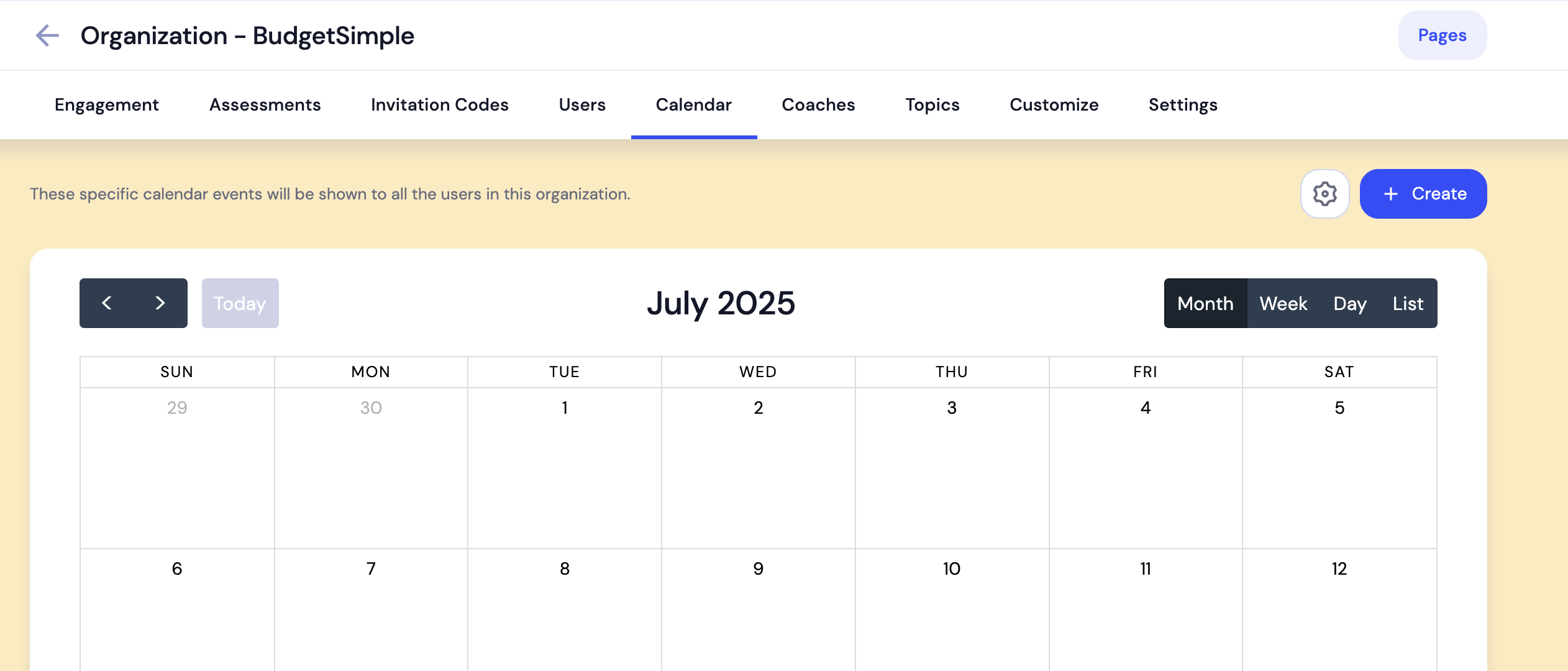
Task: Select the Topics navigation item
Action: tap(931, 104)
